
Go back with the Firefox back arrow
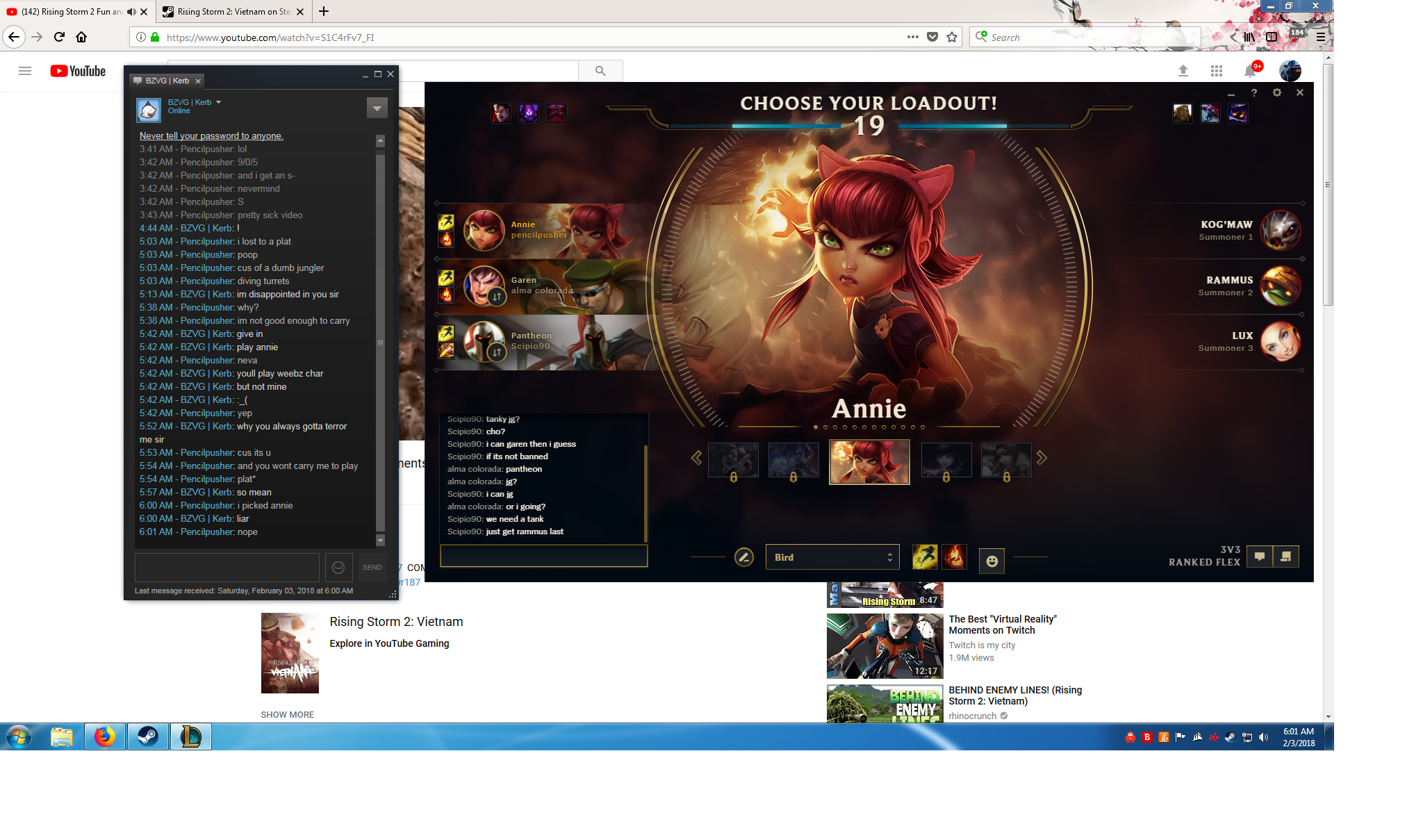[14, 37]
